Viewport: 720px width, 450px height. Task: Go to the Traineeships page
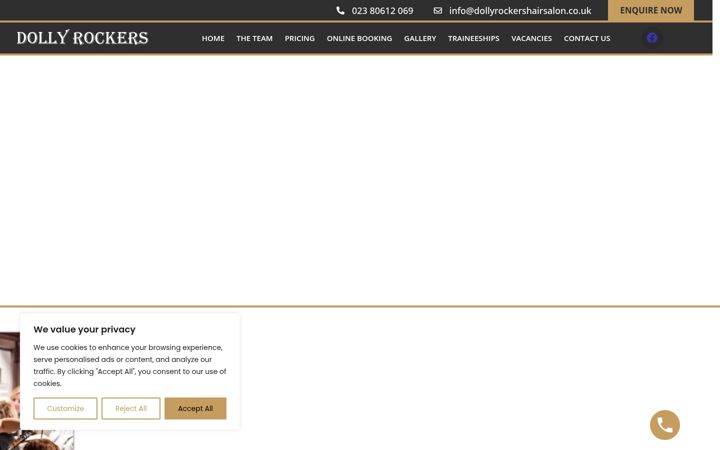[473, 39]
